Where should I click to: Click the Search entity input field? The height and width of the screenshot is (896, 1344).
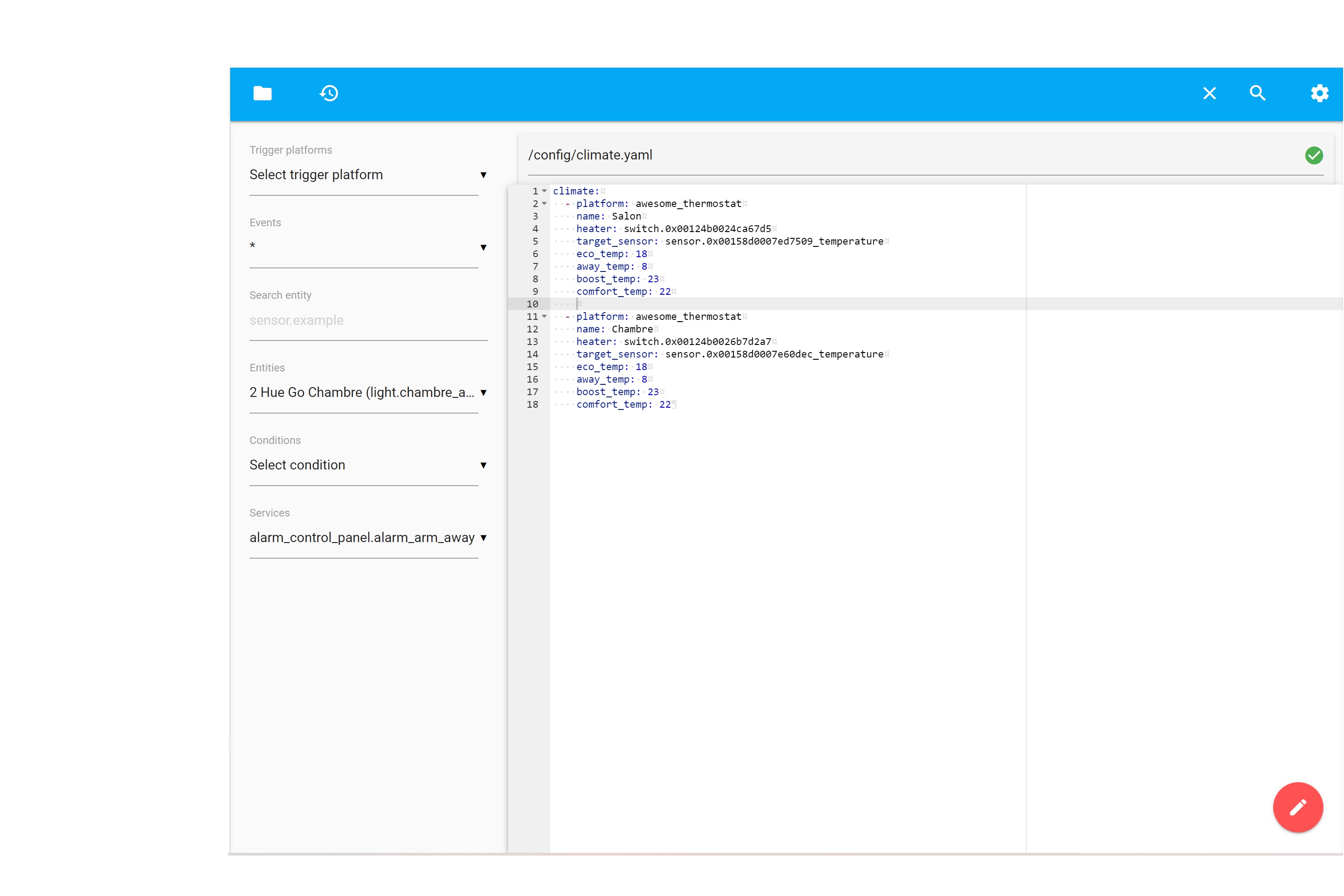[x=368, y=321]
